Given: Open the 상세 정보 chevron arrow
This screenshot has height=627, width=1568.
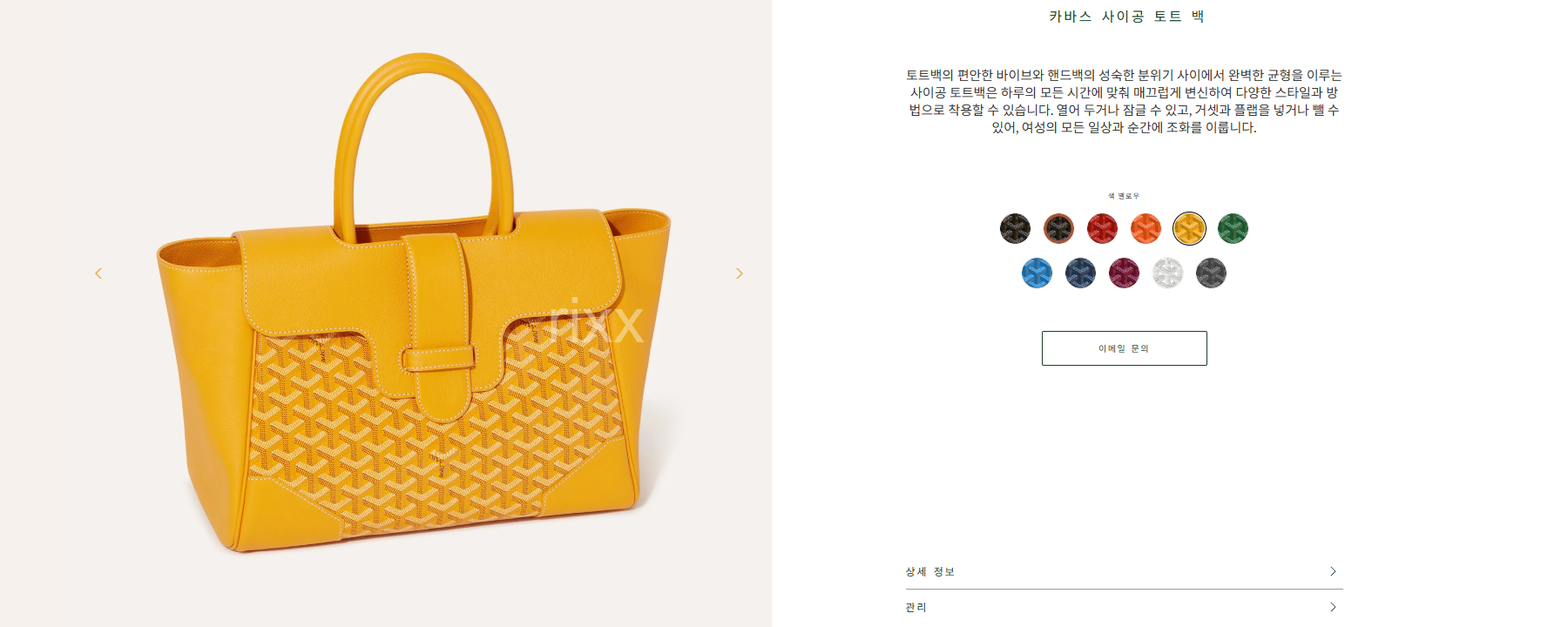Looking at the screenshot, I should [1333, 571].
